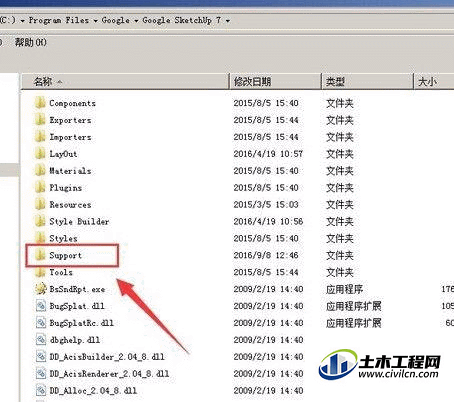Click the Style Builder folder name

pos(79,222)
